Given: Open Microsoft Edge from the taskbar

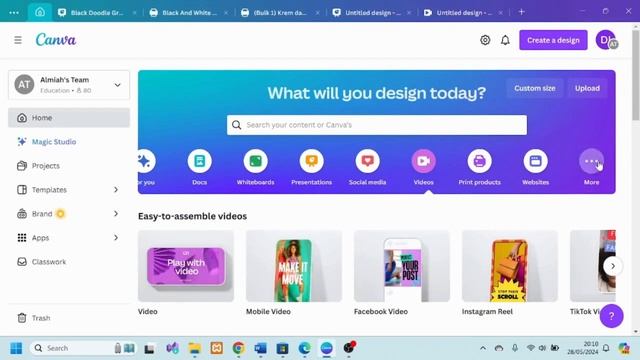Looking at the screenshot, I should pos(304,348).
